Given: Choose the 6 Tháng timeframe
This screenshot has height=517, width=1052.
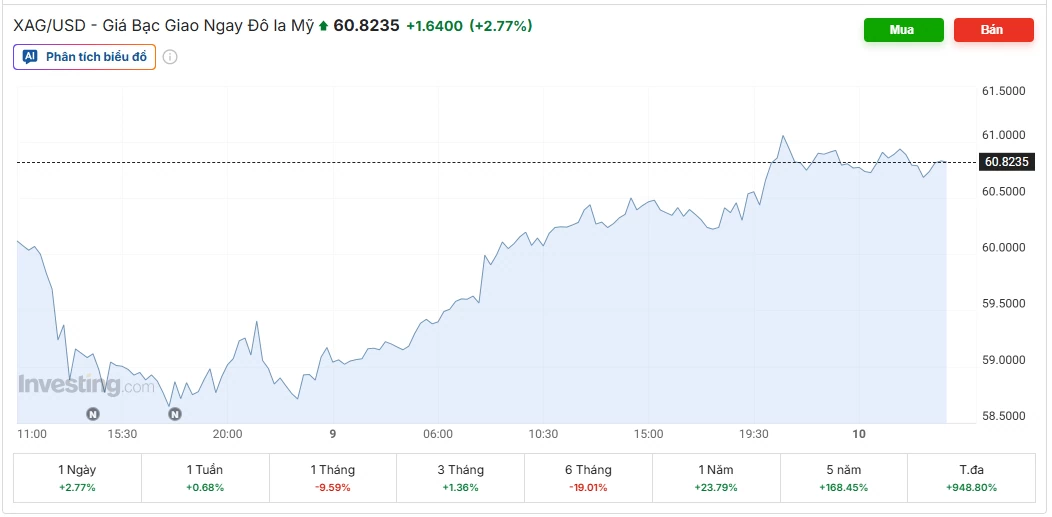Looking at the screenshot, I should pos(588,478).
